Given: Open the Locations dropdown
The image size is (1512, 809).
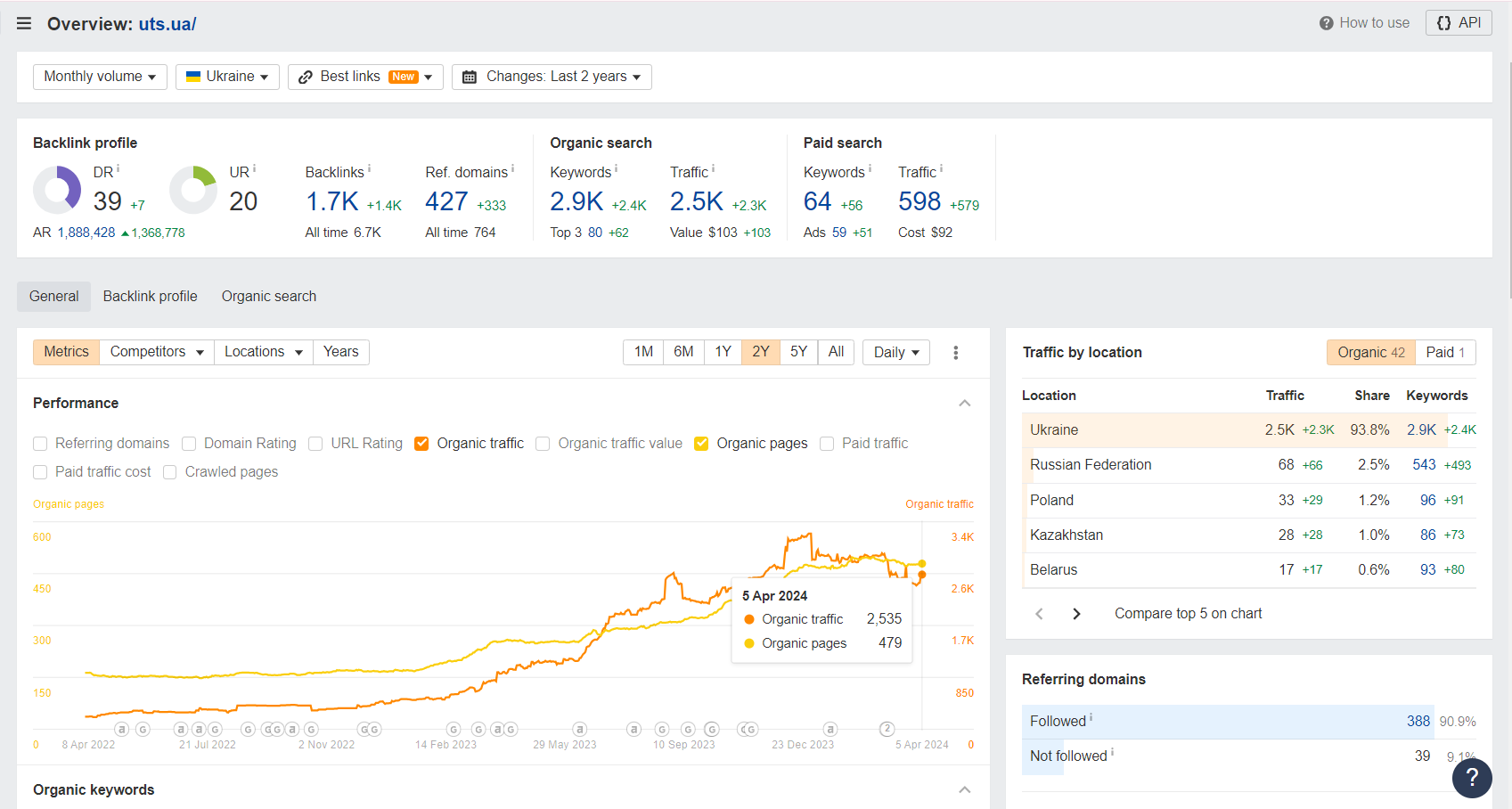Looking at the screenshot, I should coord(264,352).
